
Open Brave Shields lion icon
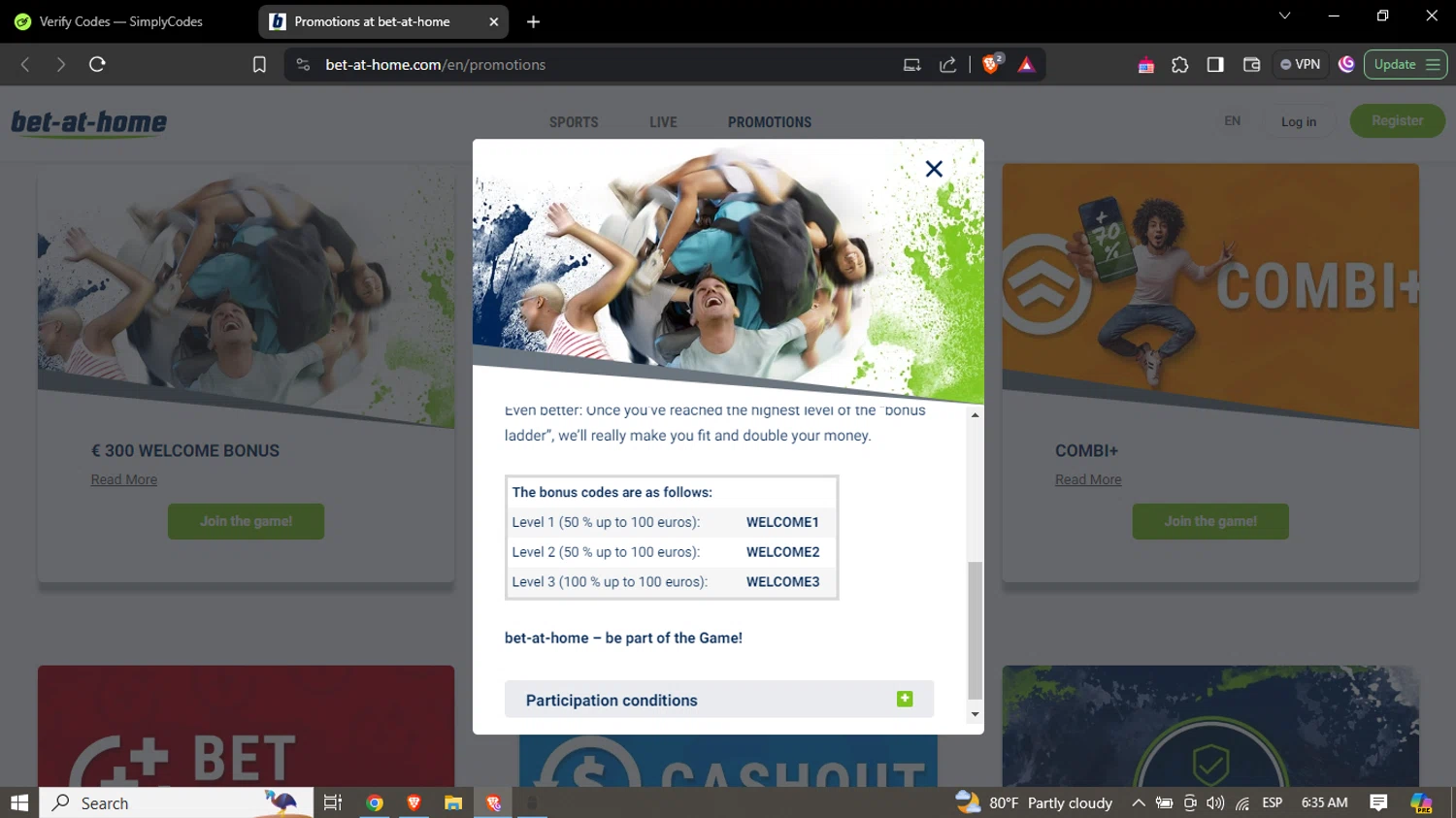(992, 64)
